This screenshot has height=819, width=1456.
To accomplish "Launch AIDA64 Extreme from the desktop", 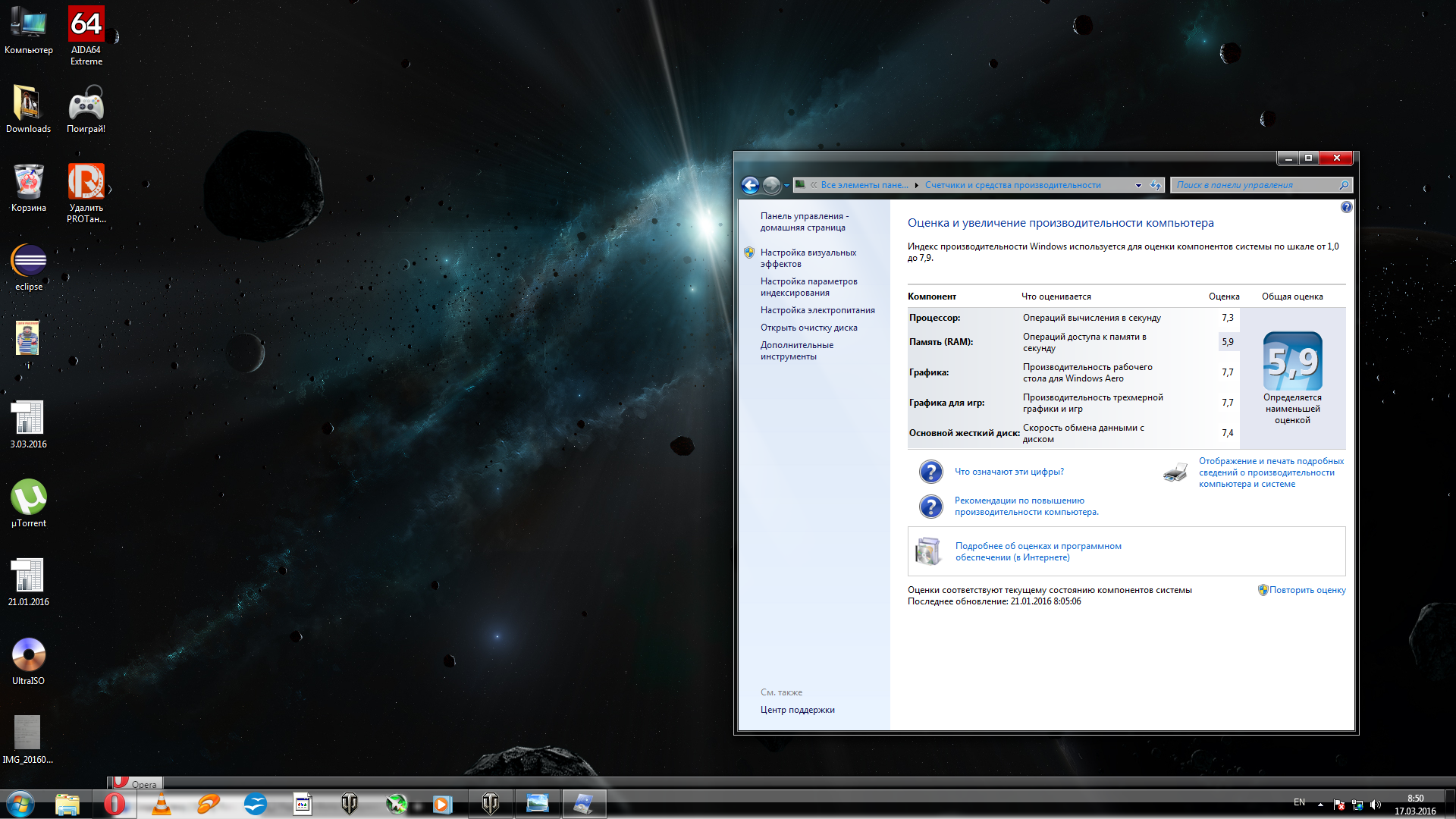I will pos(86,36).
